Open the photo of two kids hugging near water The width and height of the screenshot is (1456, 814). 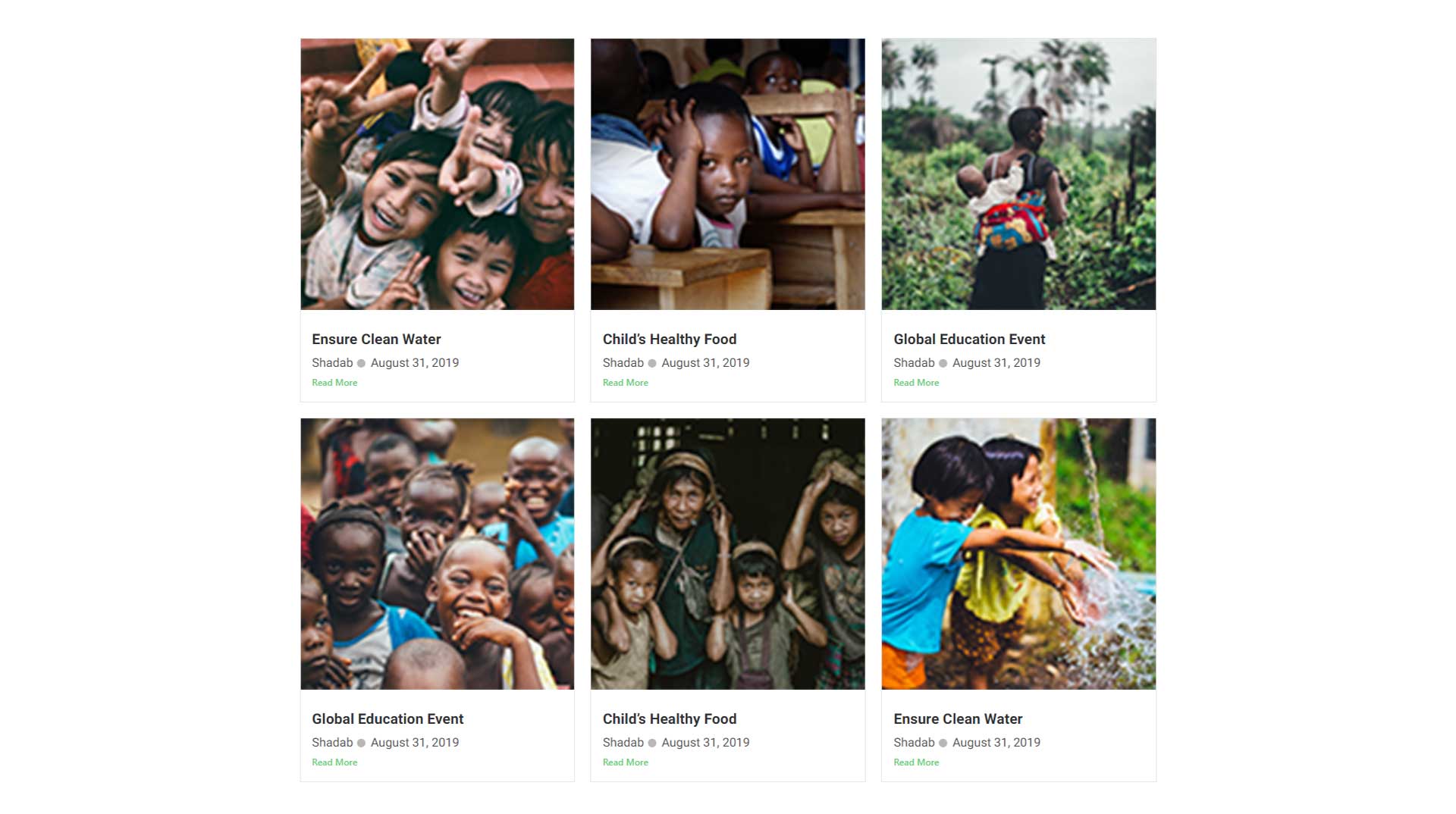[1018, 554]
